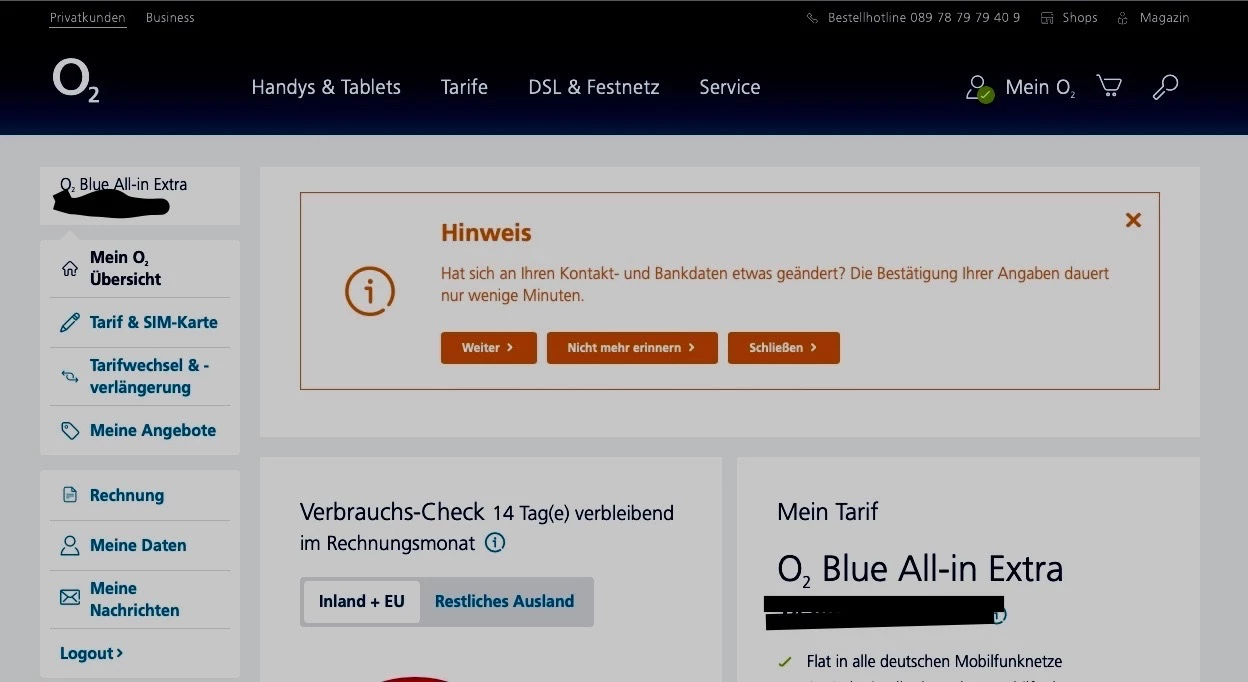Click Verbrauchs-Check heading
The height and width of the screenshot is (682, 1248).
pos(392,512)
